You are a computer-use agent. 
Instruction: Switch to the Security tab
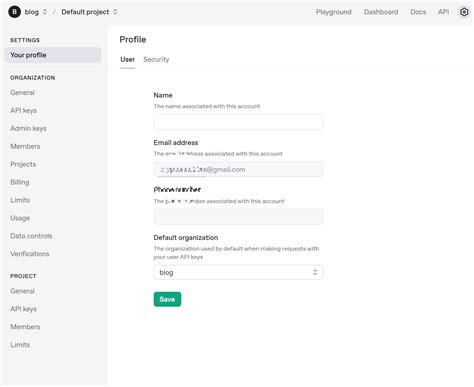pos(156,59)
